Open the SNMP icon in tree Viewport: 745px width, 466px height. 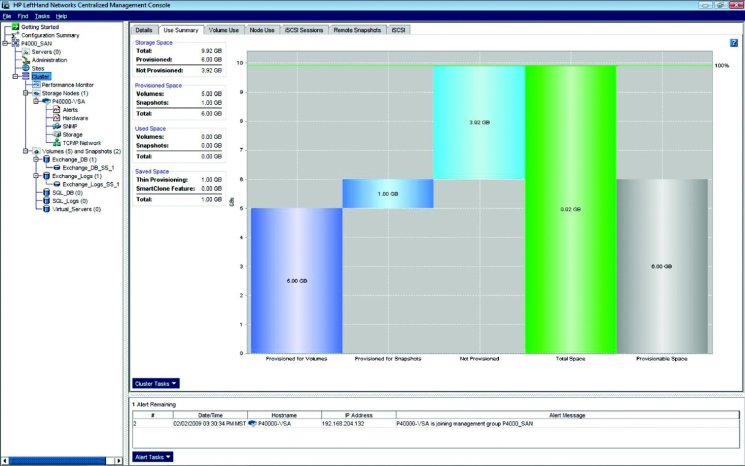coord(57,126)
